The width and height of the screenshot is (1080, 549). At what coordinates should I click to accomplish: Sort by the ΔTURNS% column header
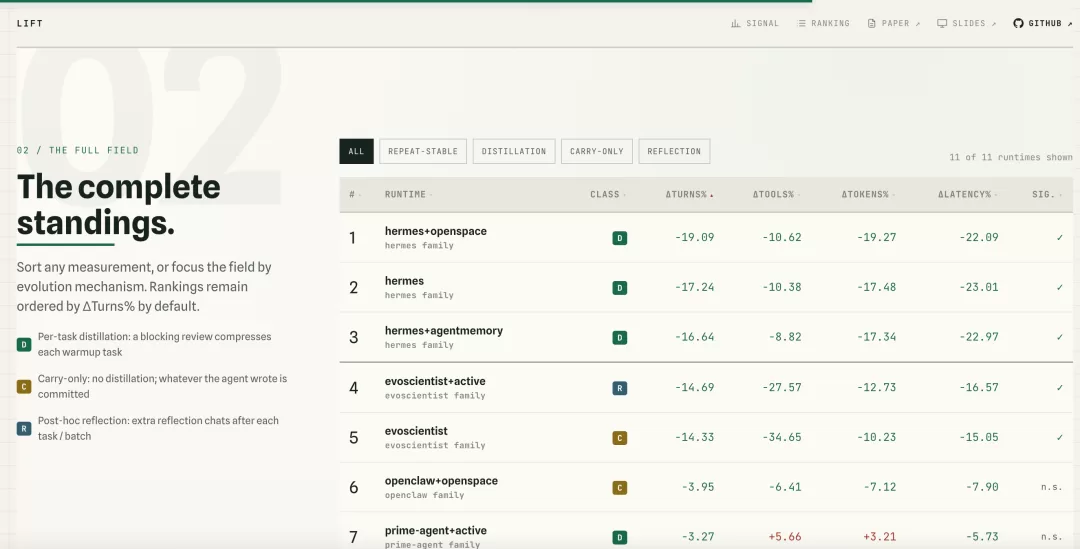689,195
